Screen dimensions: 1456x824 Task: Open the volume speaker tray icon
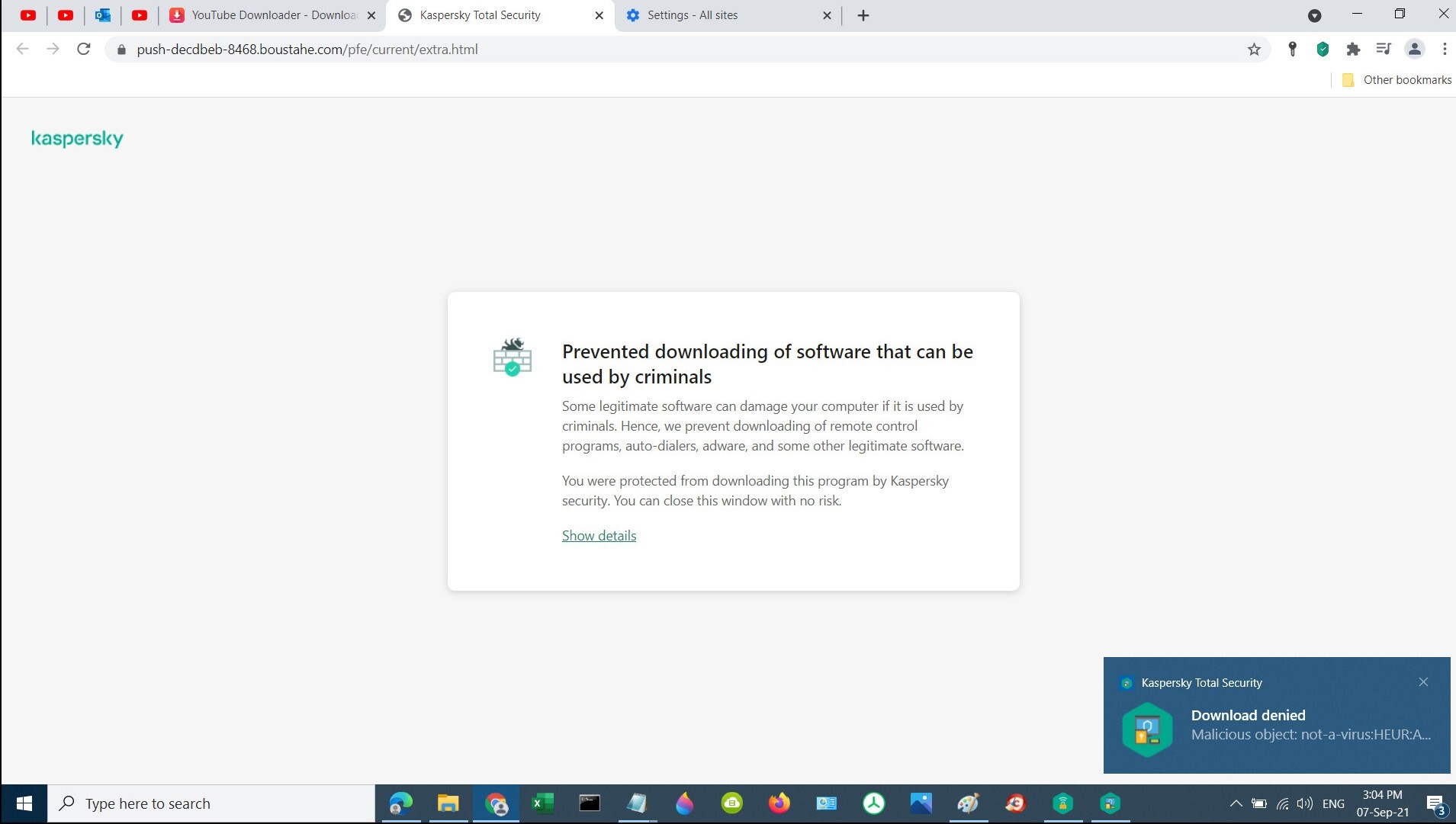click(1305, 803)
